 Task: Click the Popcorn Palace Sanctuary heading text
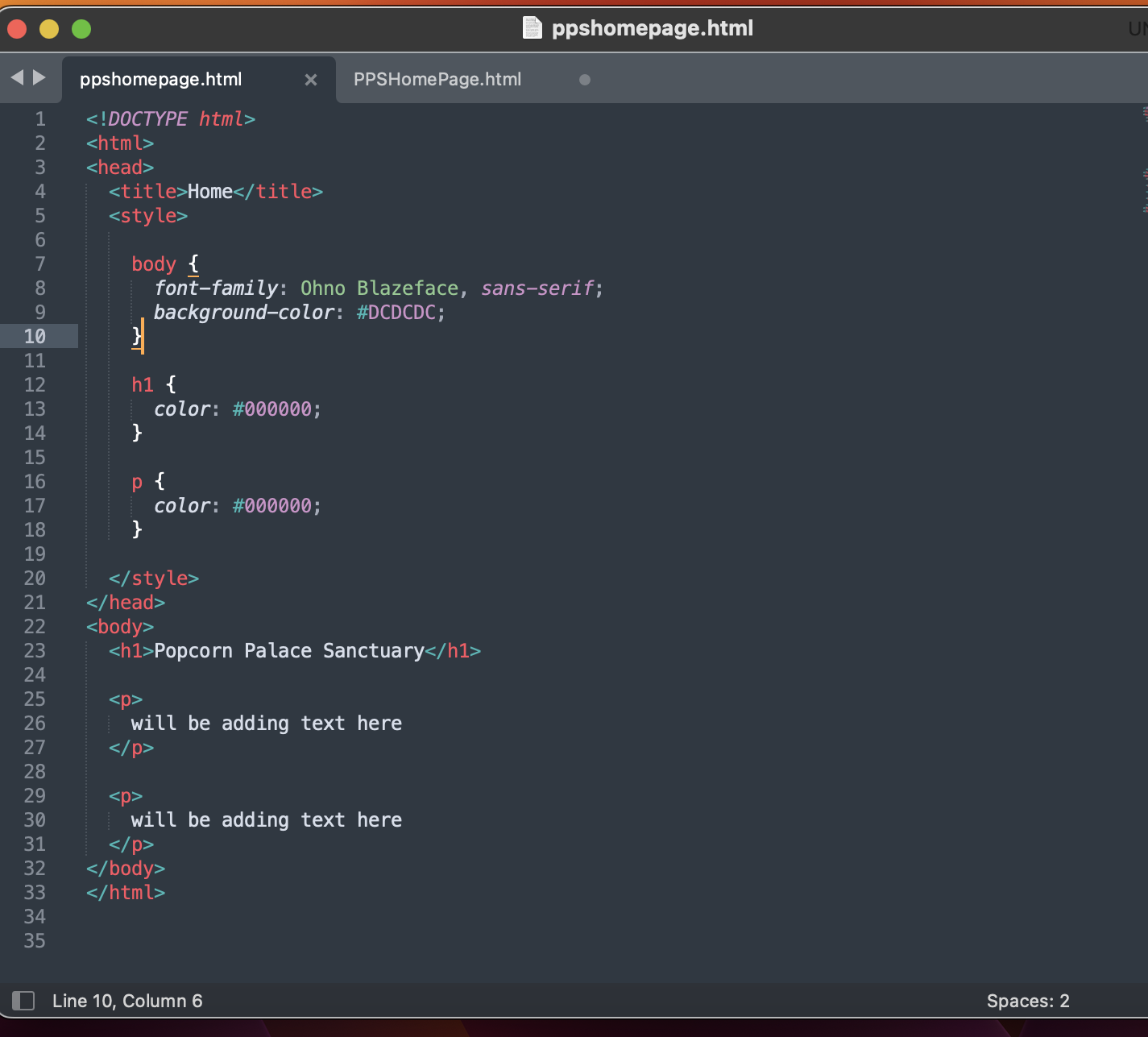tap(288, 651)
